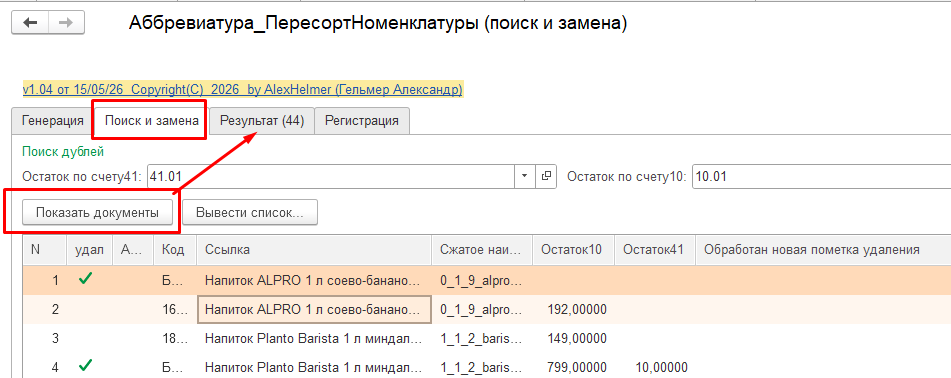Viewport: 951px width, 378px height.
Task: Open the v1.04 AlexHelmer copyright link
Action: click(x=243, y=89)
